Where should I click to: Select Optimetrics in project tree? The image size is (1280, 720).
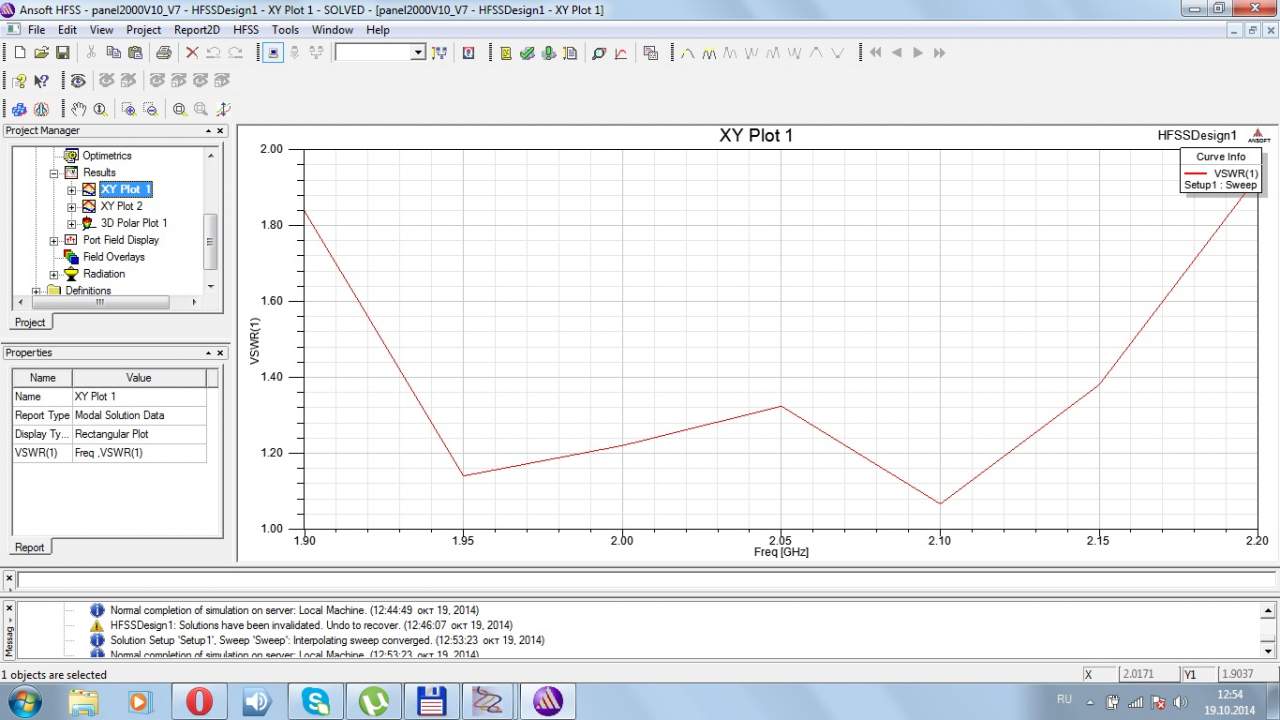(107, 156)
